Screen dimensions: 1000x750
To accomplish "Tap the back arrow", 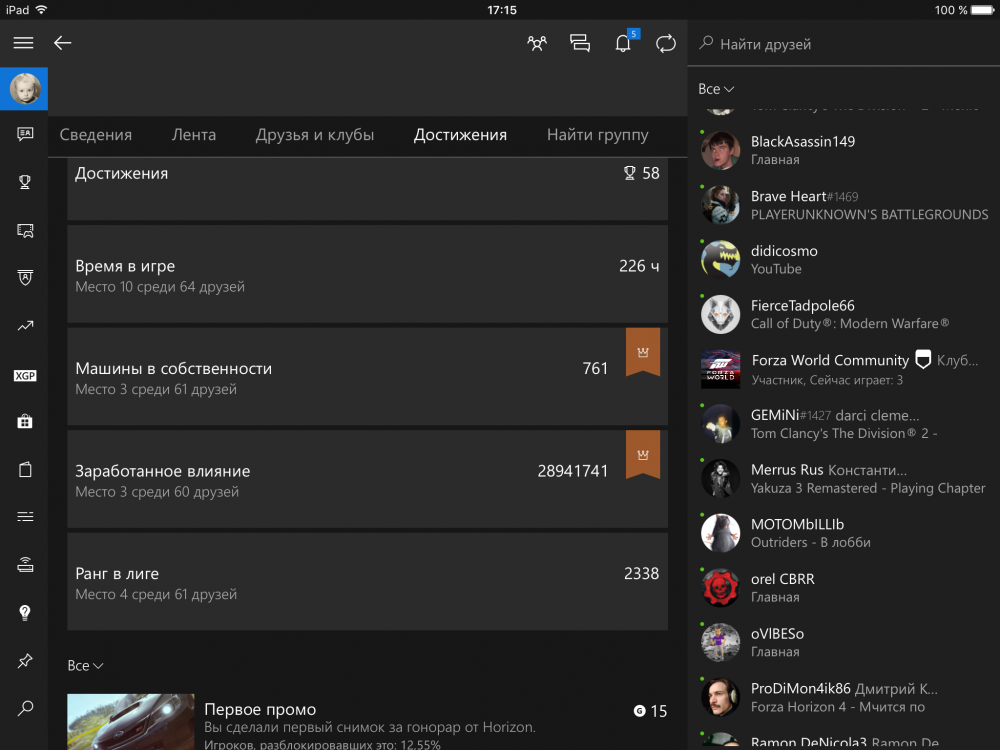I will pyautogui.click(x=63, y=43).
